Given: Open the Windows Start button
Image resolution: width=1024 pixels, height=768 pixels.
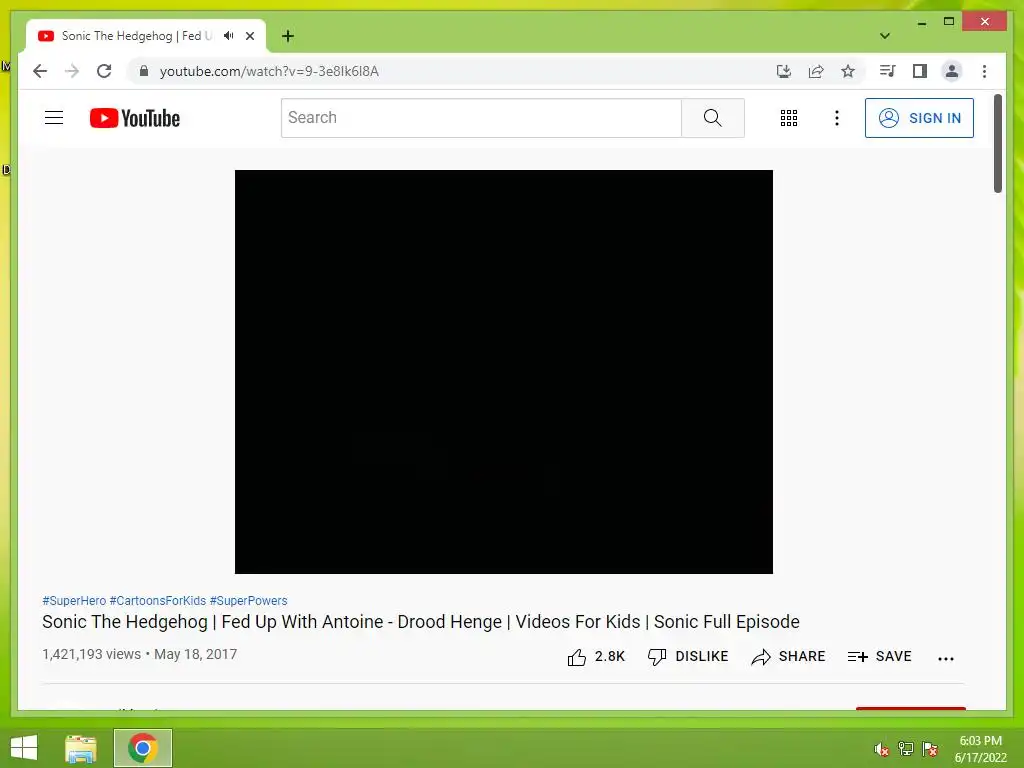Looking at the screenshot, I should (24, 748).
